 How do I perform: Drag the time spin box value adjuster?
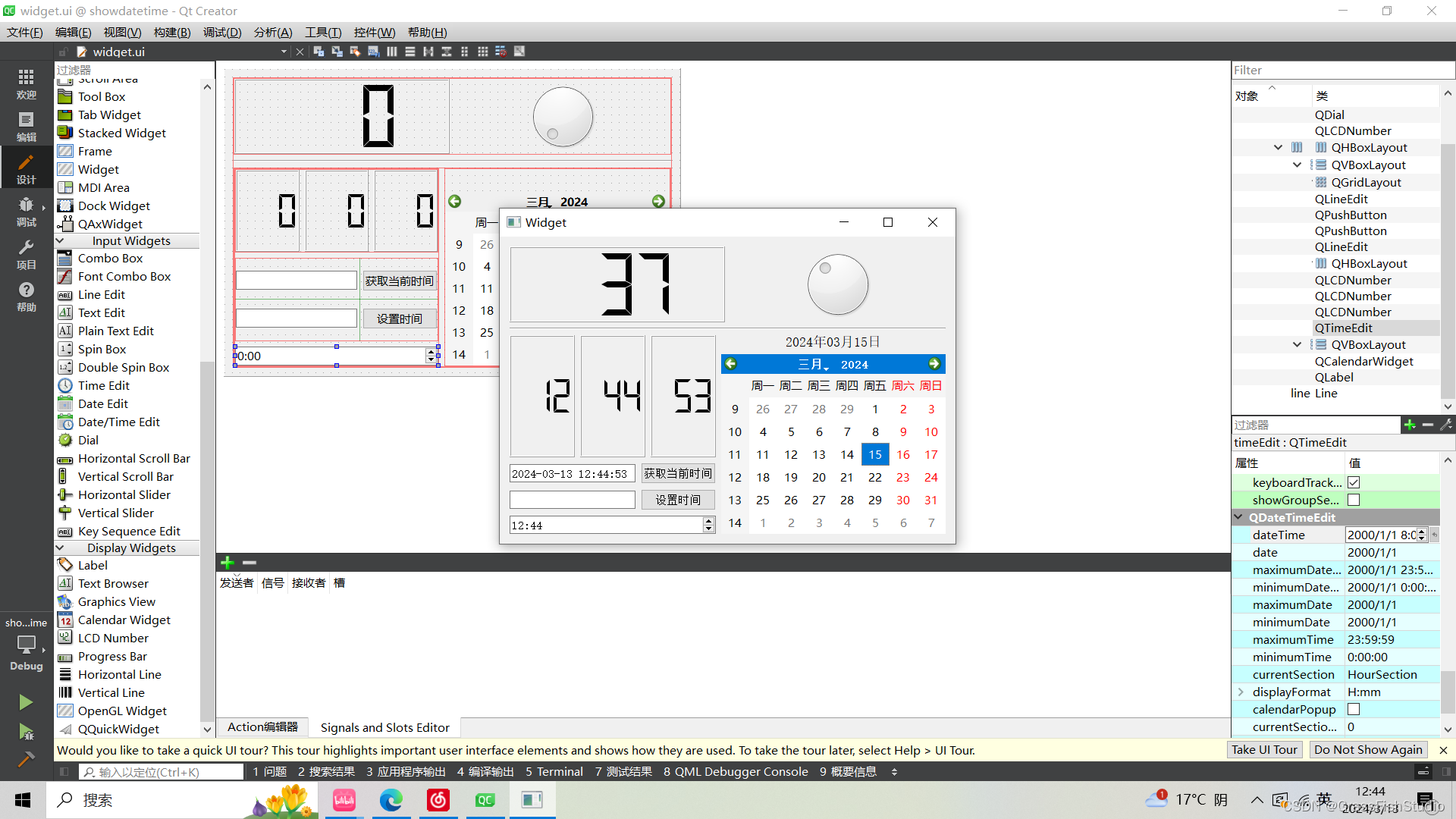point(708,524)
